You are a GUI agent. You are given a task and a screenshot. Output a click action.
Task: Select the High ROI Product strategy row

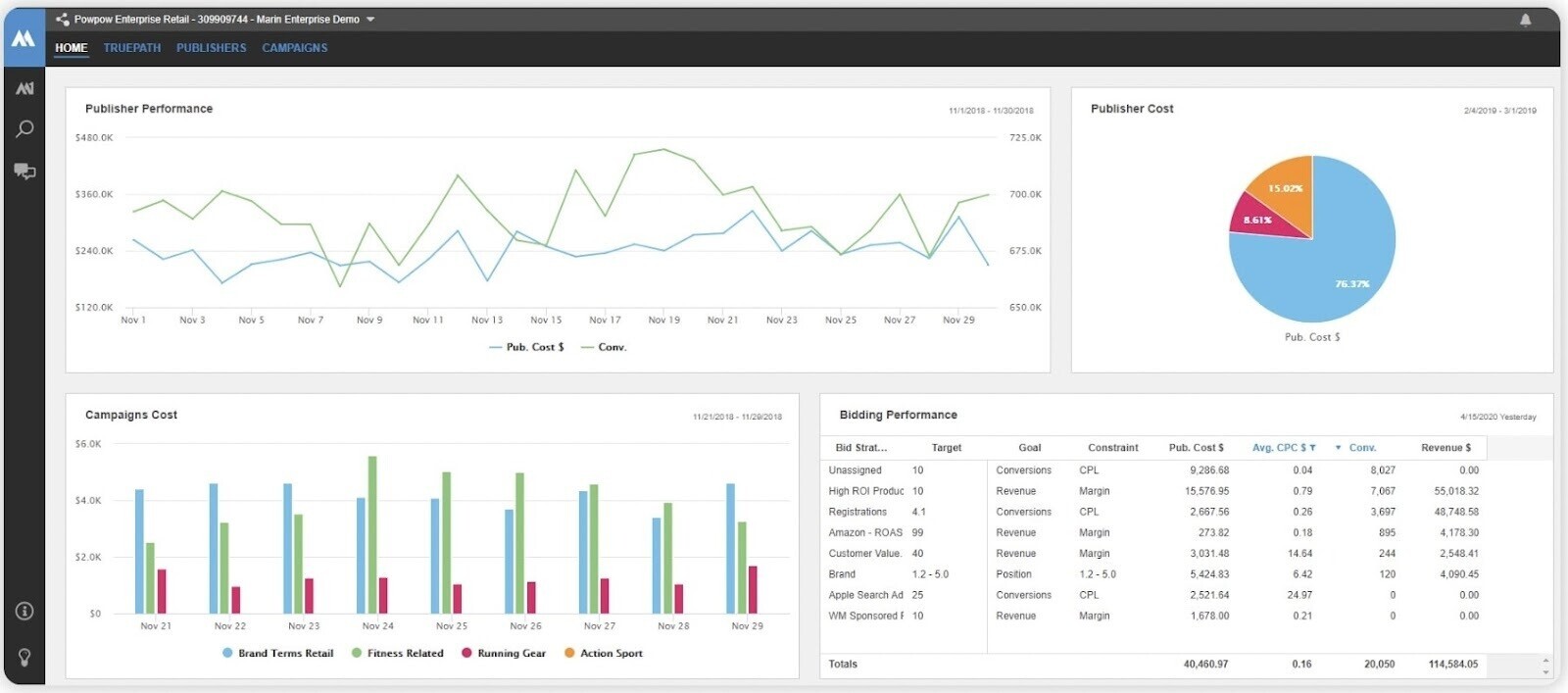coord(865,491)
